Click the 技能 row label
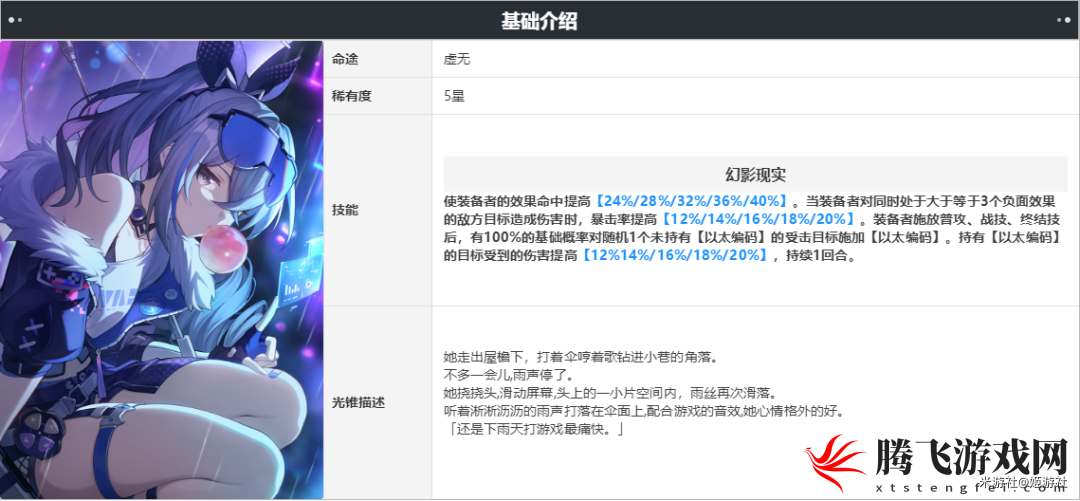The height and width of the screenshot is (501, 1080). click(345, 210)
